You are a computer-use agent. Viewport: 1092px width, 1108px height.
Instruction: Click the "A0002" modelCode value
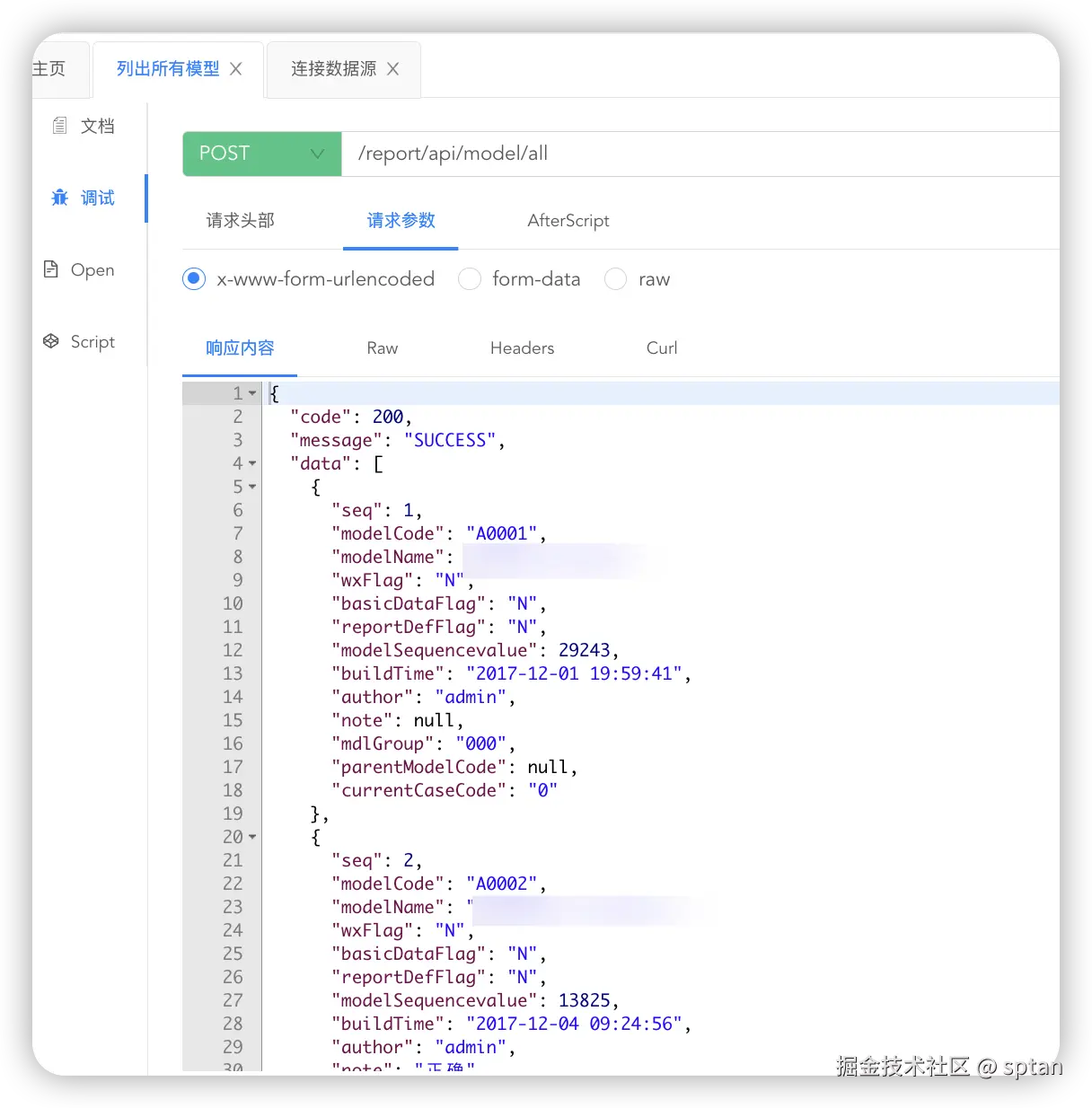click(x=501, y=884)
